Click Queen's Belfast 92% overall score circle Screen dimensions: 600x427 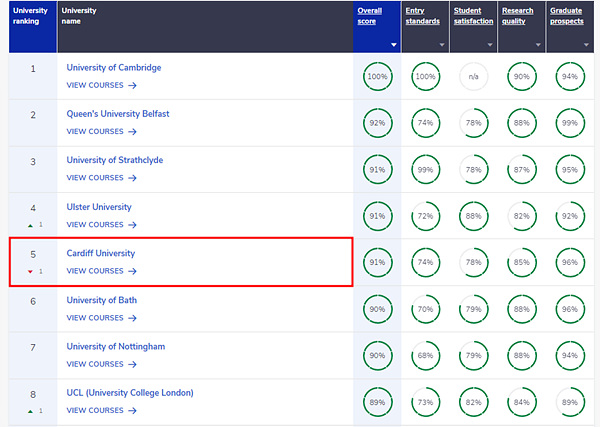378,123
